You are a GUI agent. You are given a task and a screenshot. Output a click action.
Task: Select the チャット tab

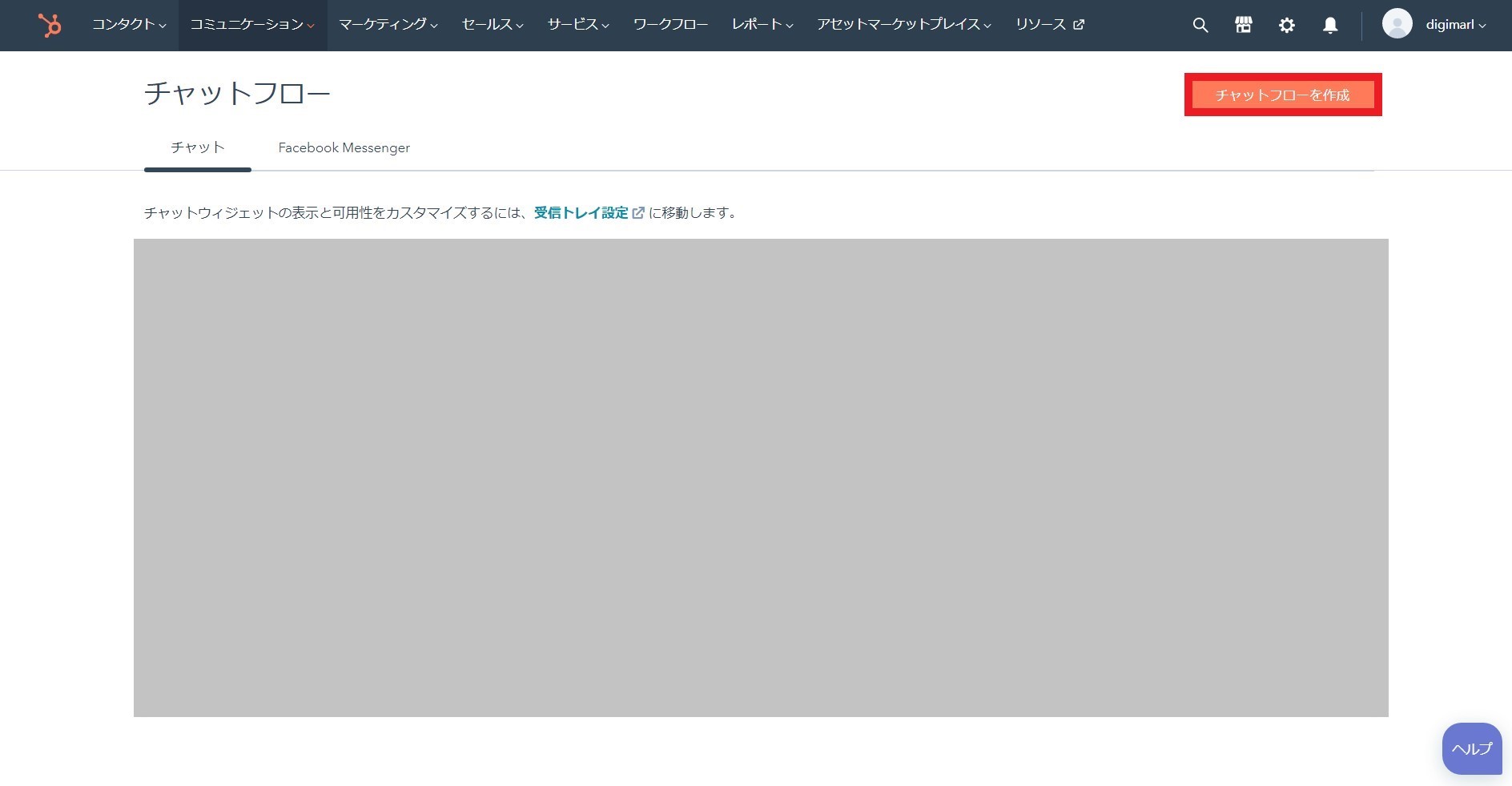pyautogui.click(x=198, y=147)
